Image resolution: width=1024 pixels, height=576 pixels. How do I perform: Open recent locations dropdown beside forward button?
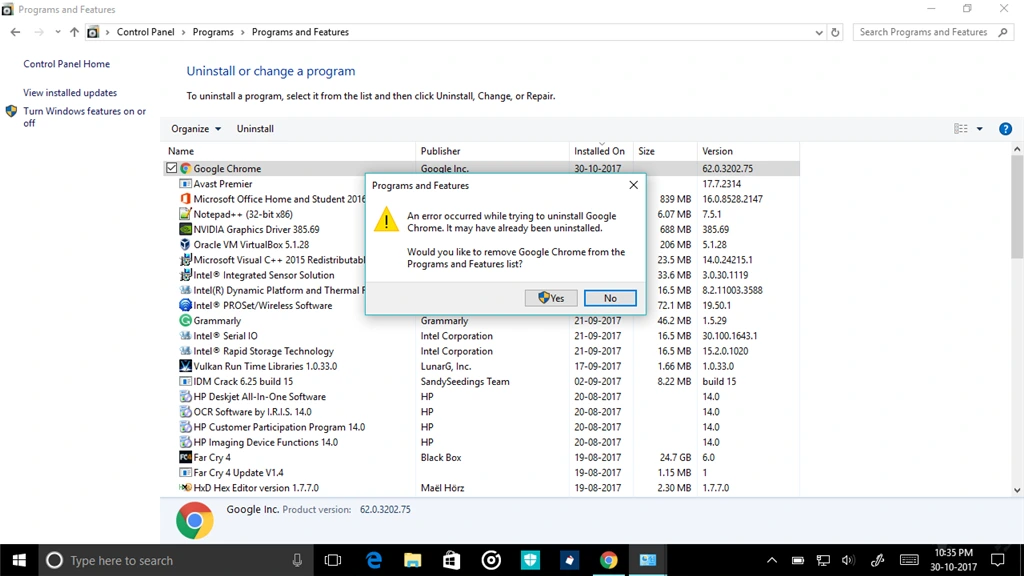[x=57, y=31]
